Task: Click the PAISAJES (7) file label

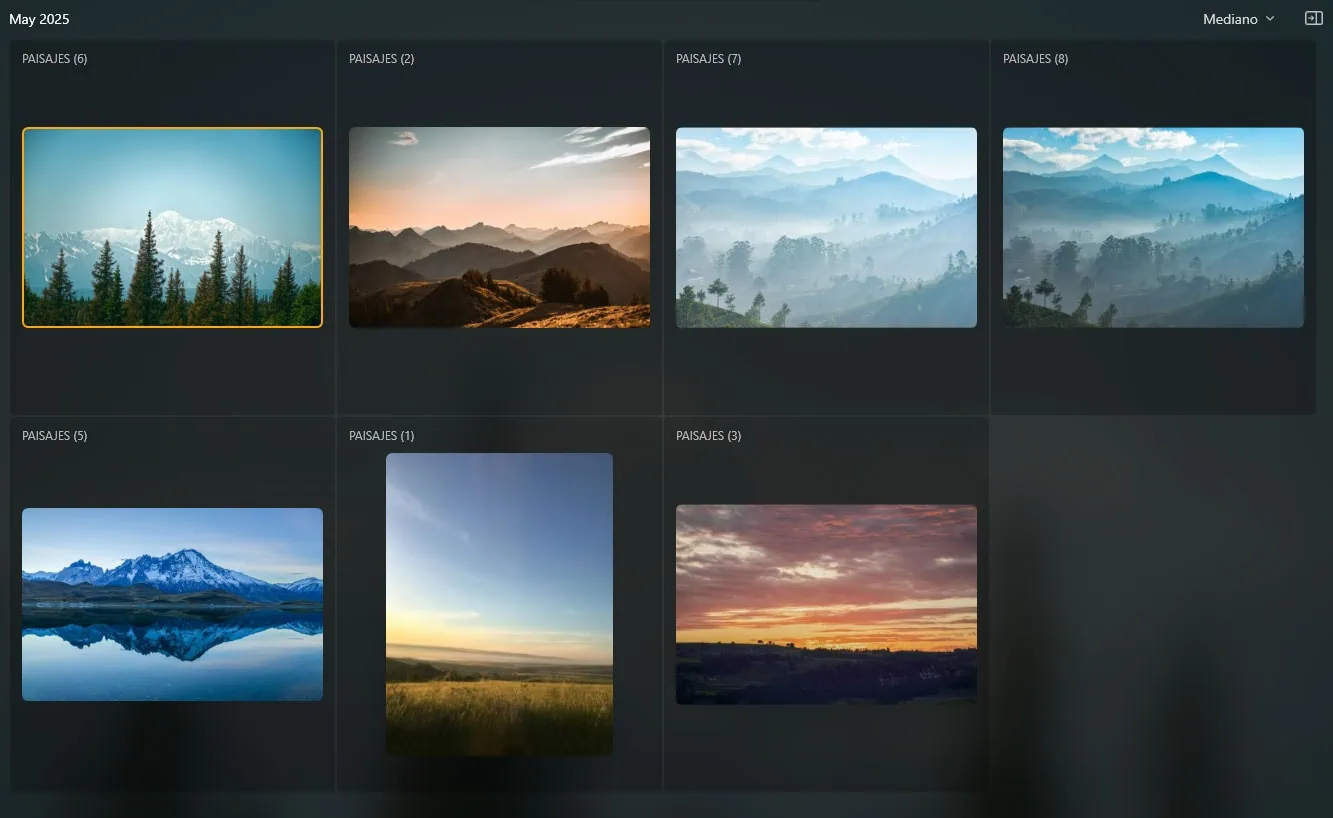Action: point(709,59)
